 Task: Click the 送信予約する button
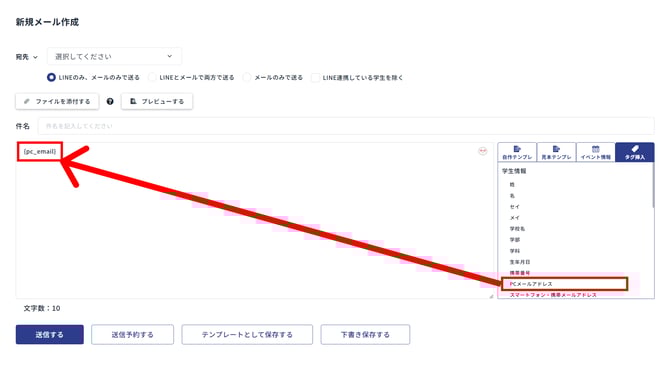point(132,334)
